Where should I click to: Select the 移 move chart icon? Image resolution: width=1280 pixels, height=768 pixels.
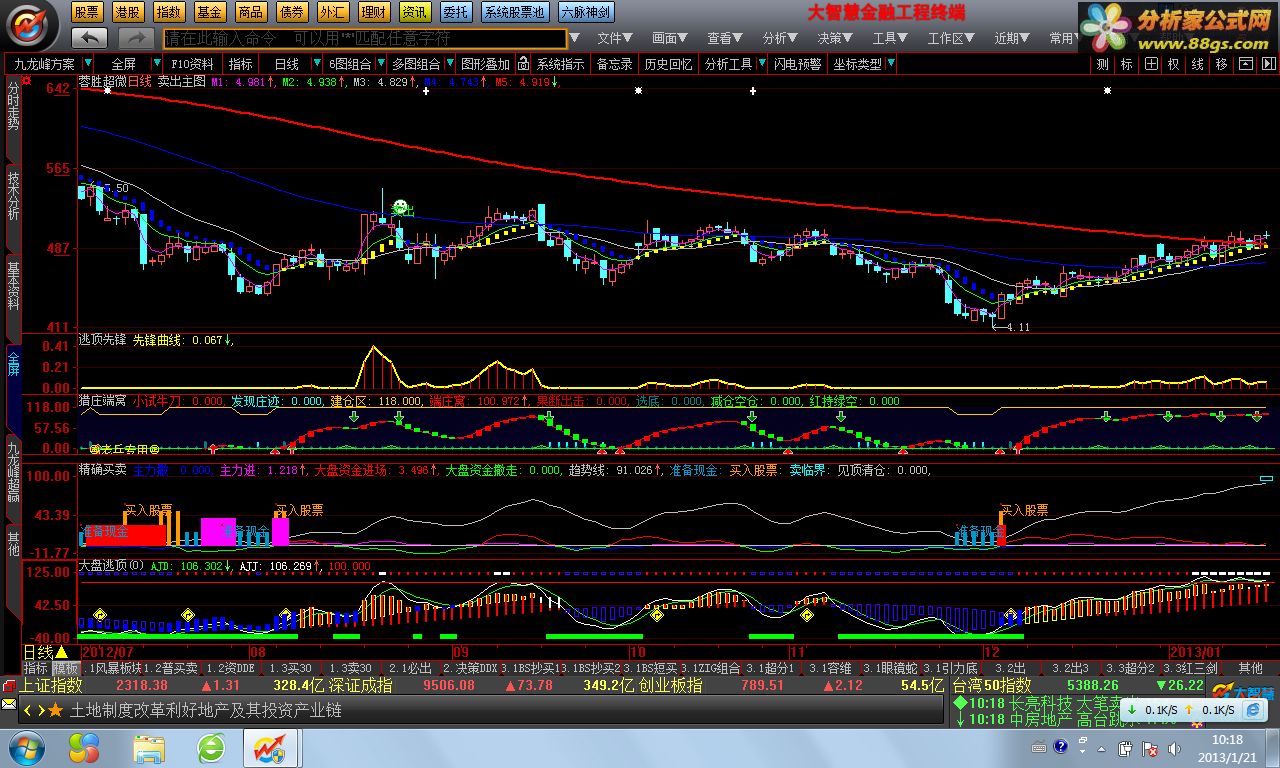[1221, 63]
